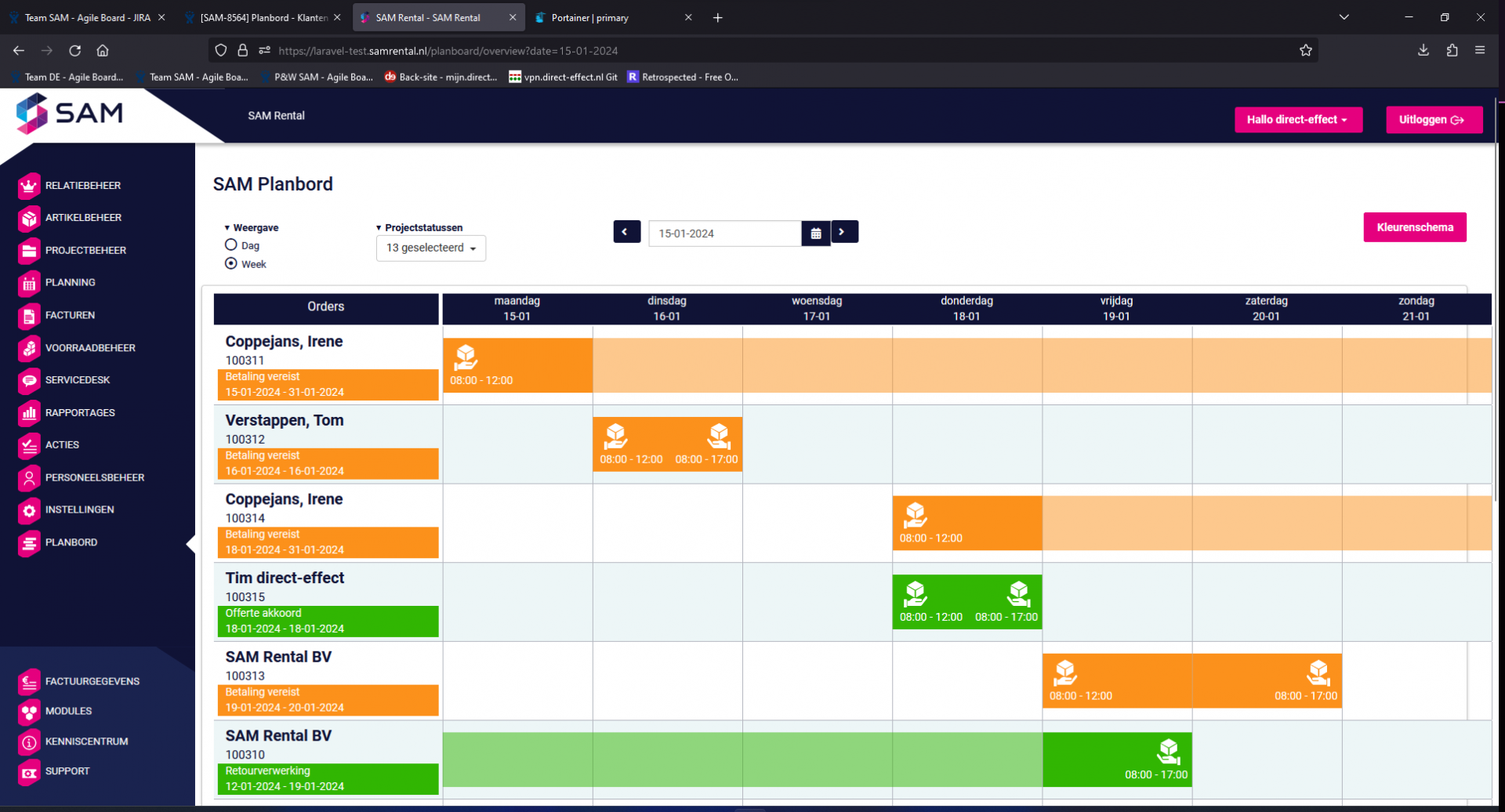Open Rapportages chart icon in sidebar
The width and height of the screenshot is (1505, 812).
pyautogui.click(x=29, y=413)
